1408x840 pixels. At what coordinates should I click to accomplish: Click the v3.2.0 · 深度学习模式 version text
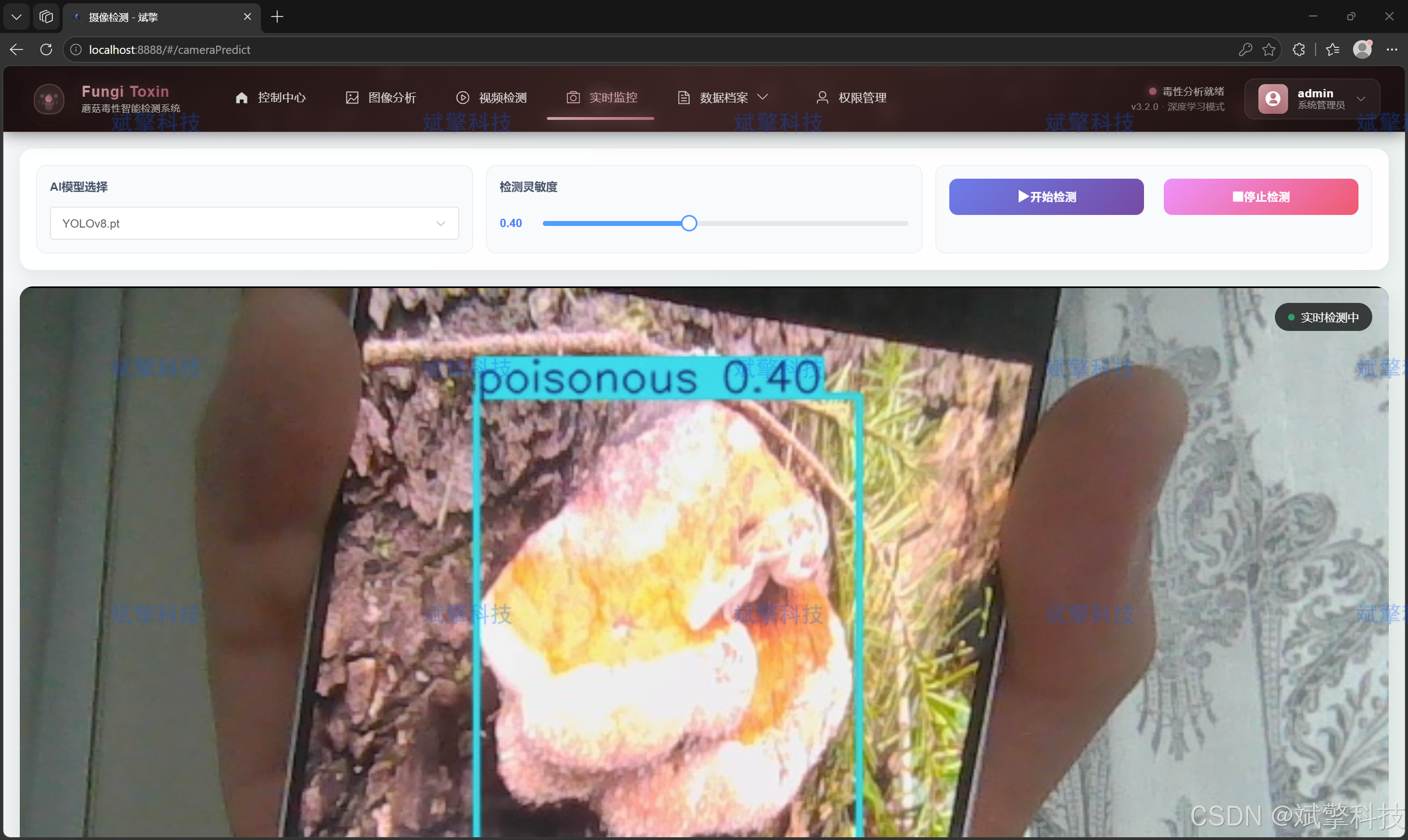(1178, 107)
